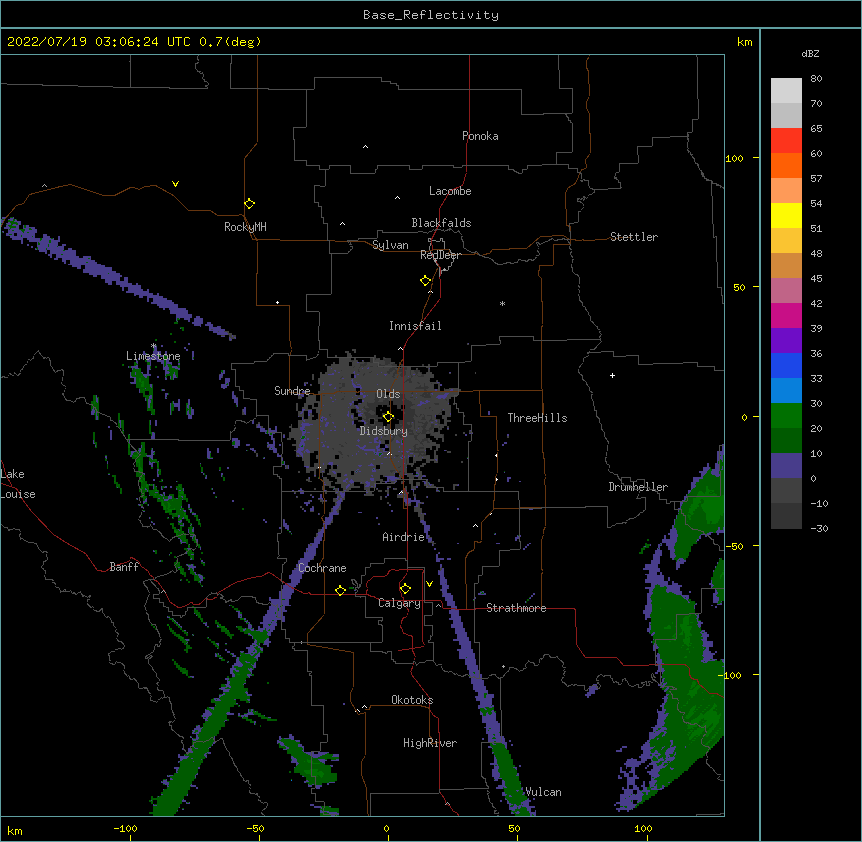Click the HighRiver town label
The height and width of the screenshot is (842, 862).
coord(430,743)
